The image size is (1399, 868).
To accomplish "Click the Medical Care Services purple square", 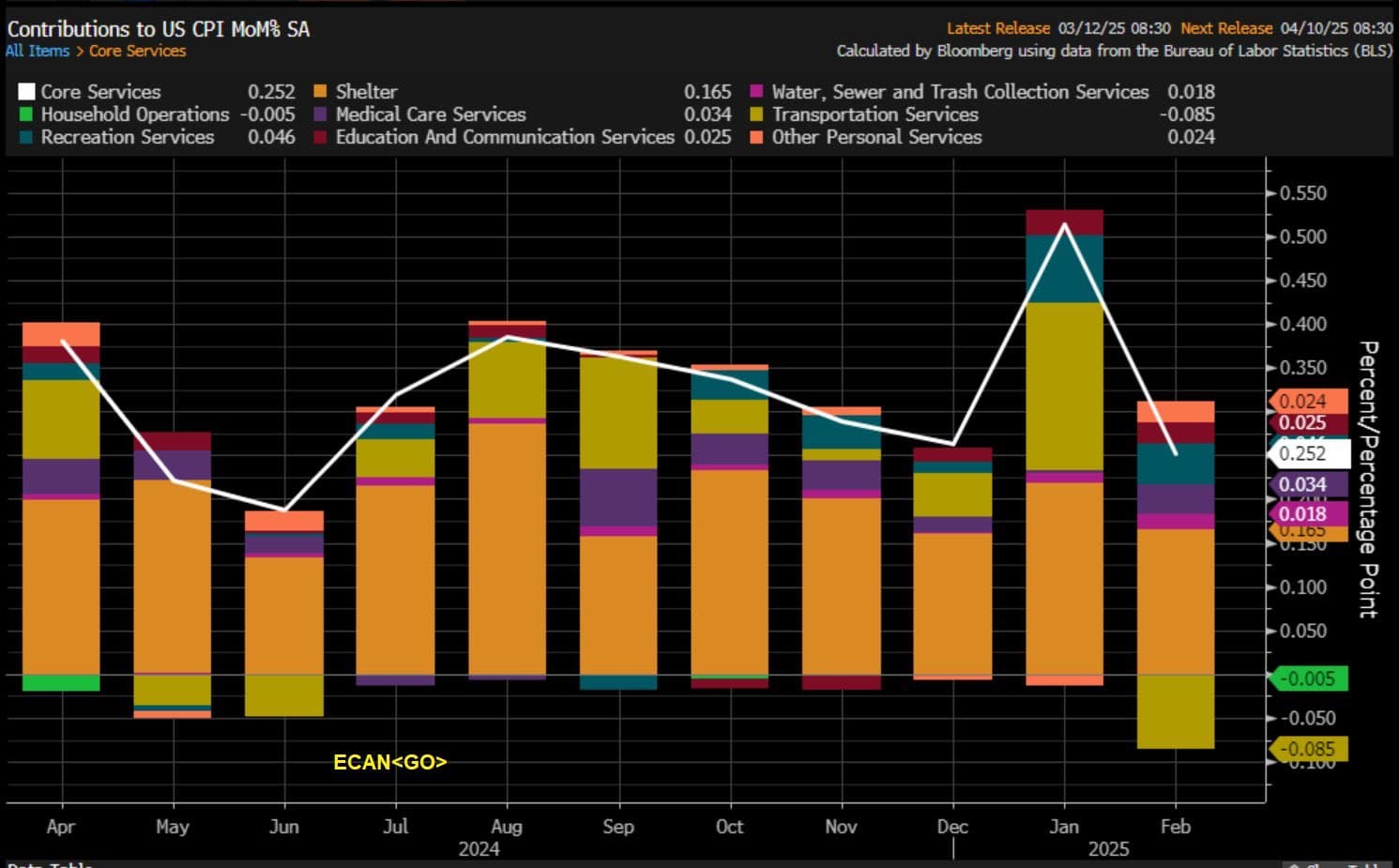I will click(x=320, y=114).
